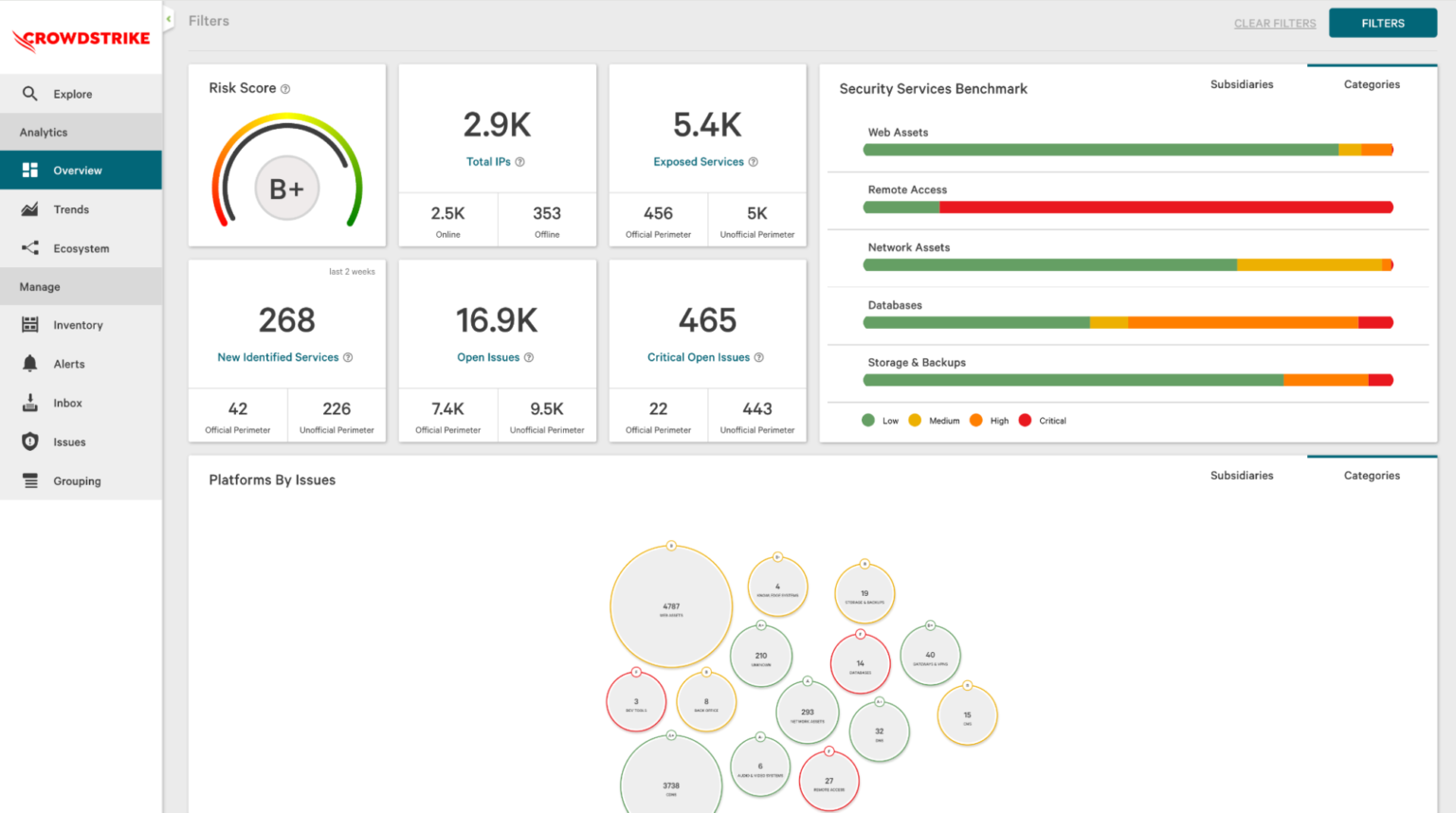Click the B+ risk score gauge
The height and width of the screenshot is (813, 1456).
[x=286, y=188]
